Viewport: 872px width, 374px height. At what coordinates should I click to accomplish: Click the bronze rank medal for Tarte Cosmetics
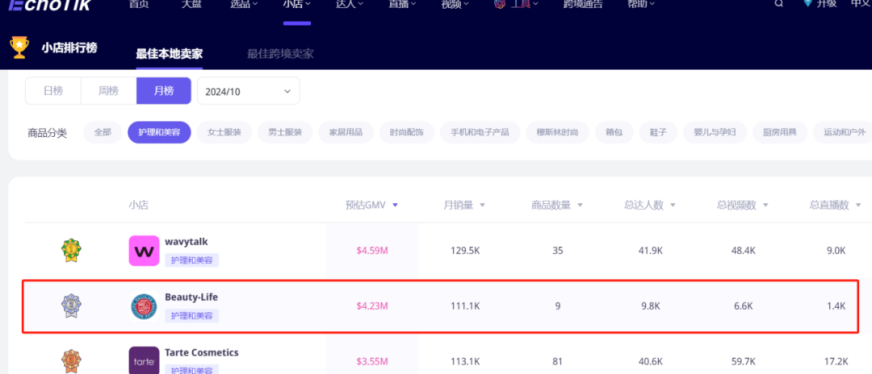(71, 361)
